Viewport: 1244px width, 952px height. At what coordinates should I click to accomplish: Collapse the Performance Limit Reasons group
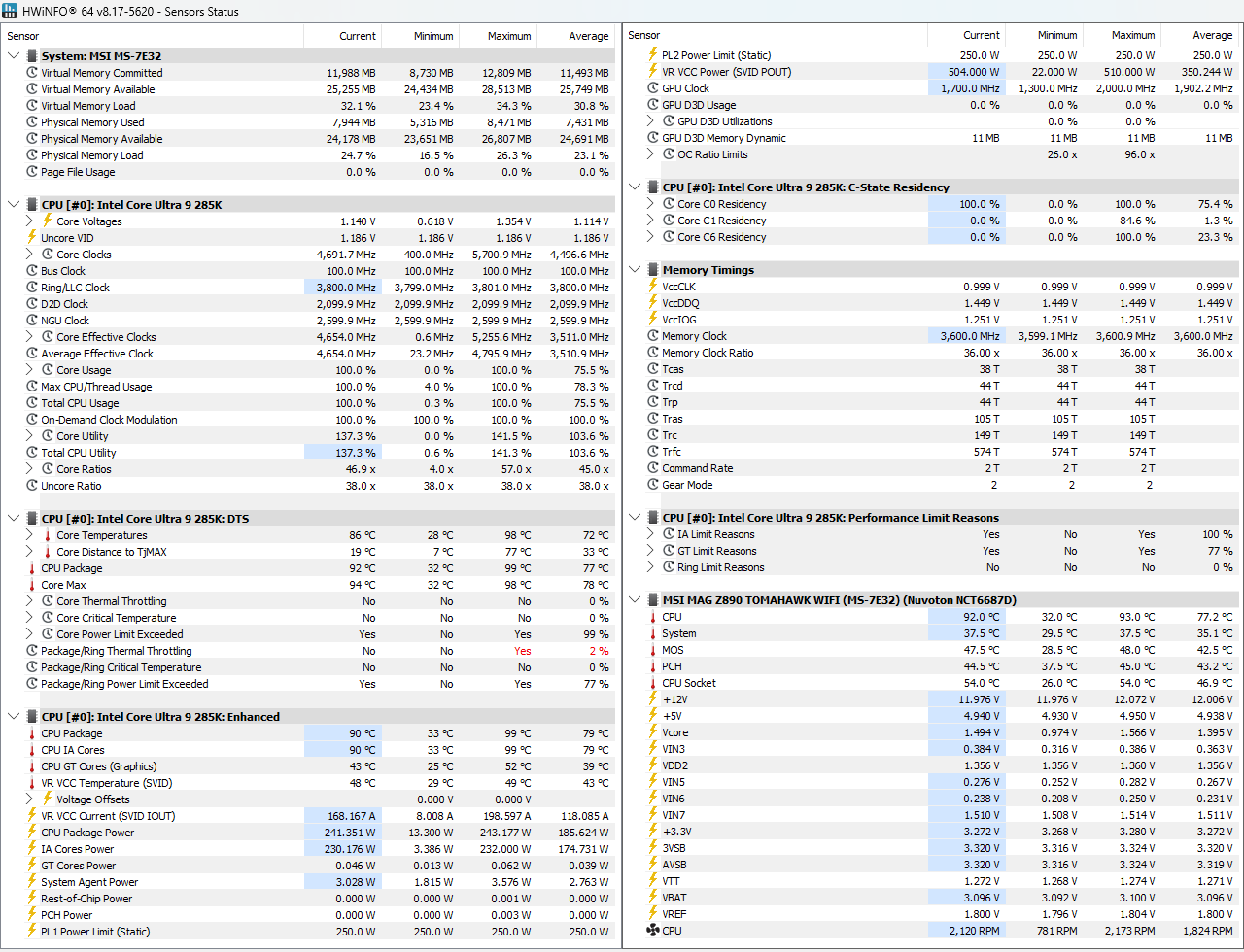(635, 518)
